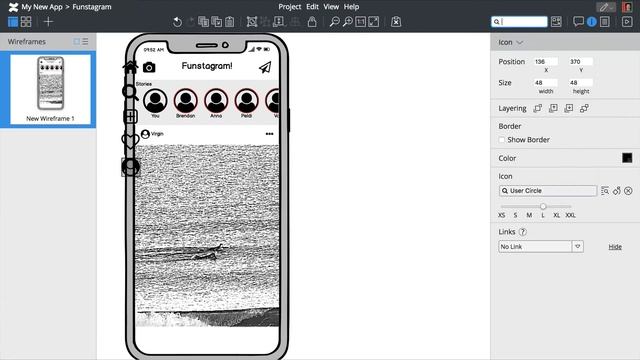Enable the Show Border checkbox
The height and width of the screenshot is (360, 640).
(502, 140)
